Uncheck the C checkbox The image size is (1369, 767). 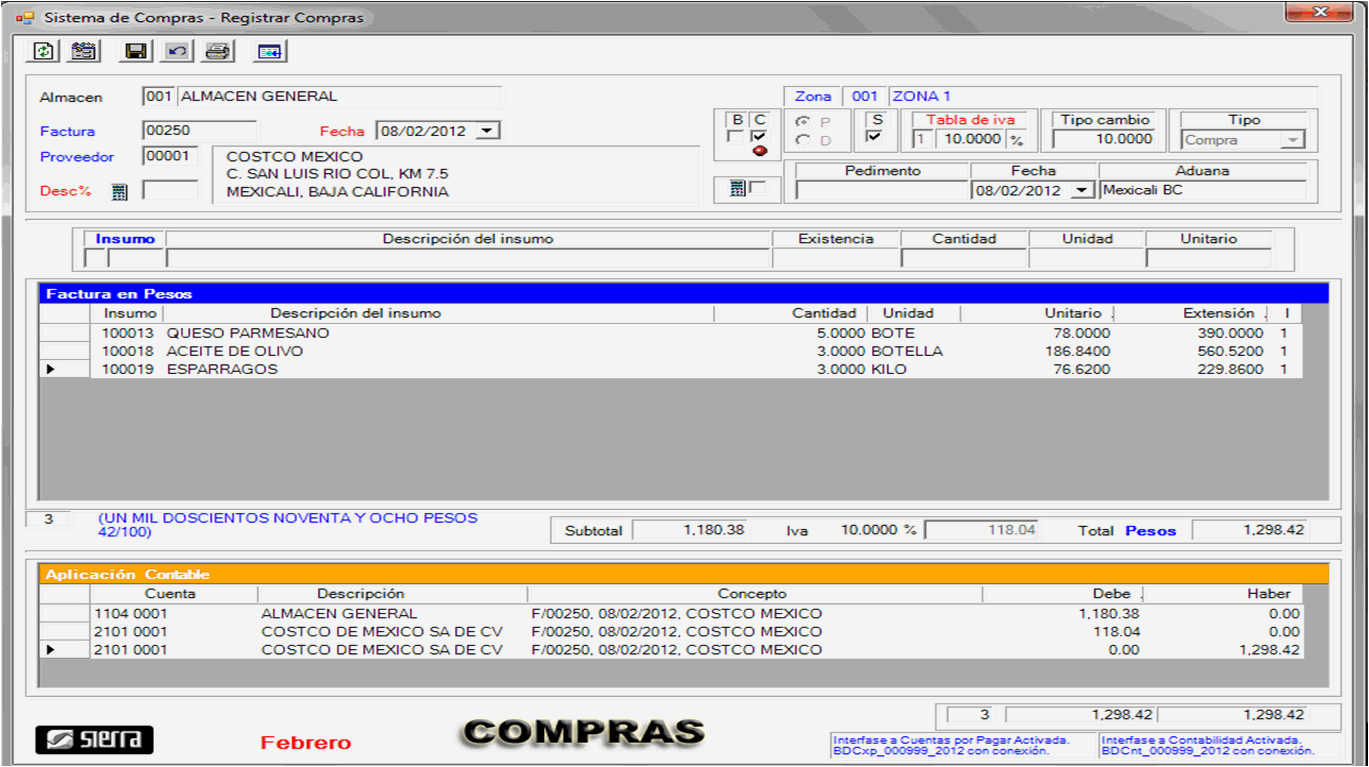point(759,137)
